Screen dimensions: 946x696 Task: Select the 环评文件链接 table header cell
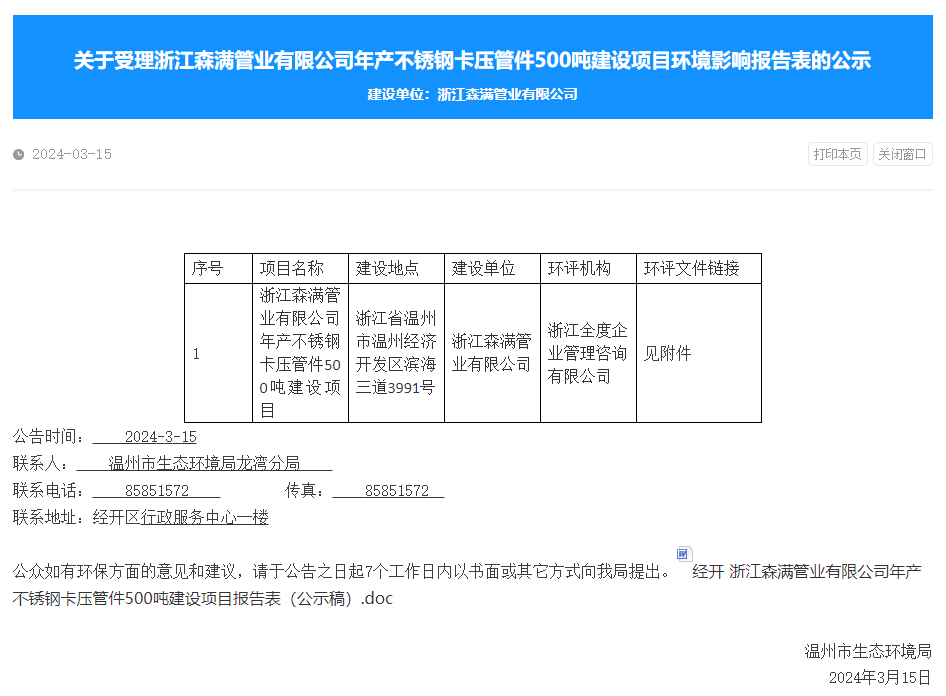point(699,268)
